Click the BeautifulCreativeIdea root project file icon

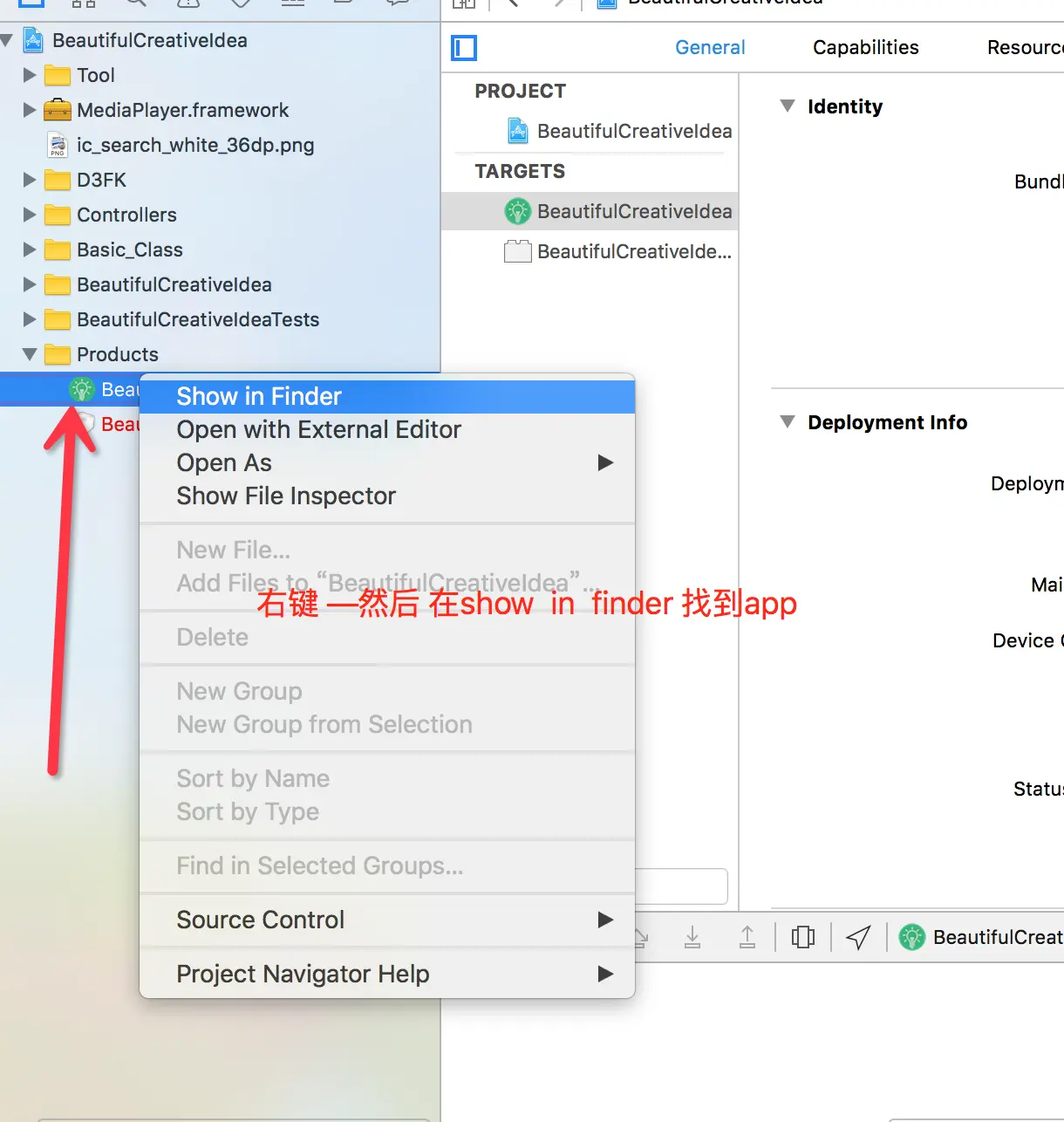point(33,40)
